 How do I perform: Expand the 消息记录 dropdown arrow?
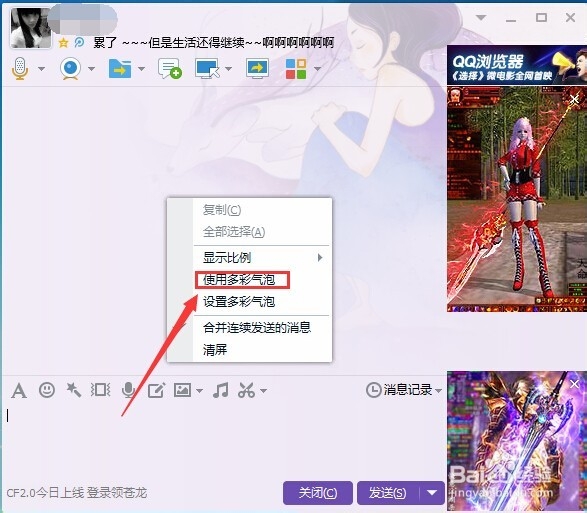pos(438,391)
